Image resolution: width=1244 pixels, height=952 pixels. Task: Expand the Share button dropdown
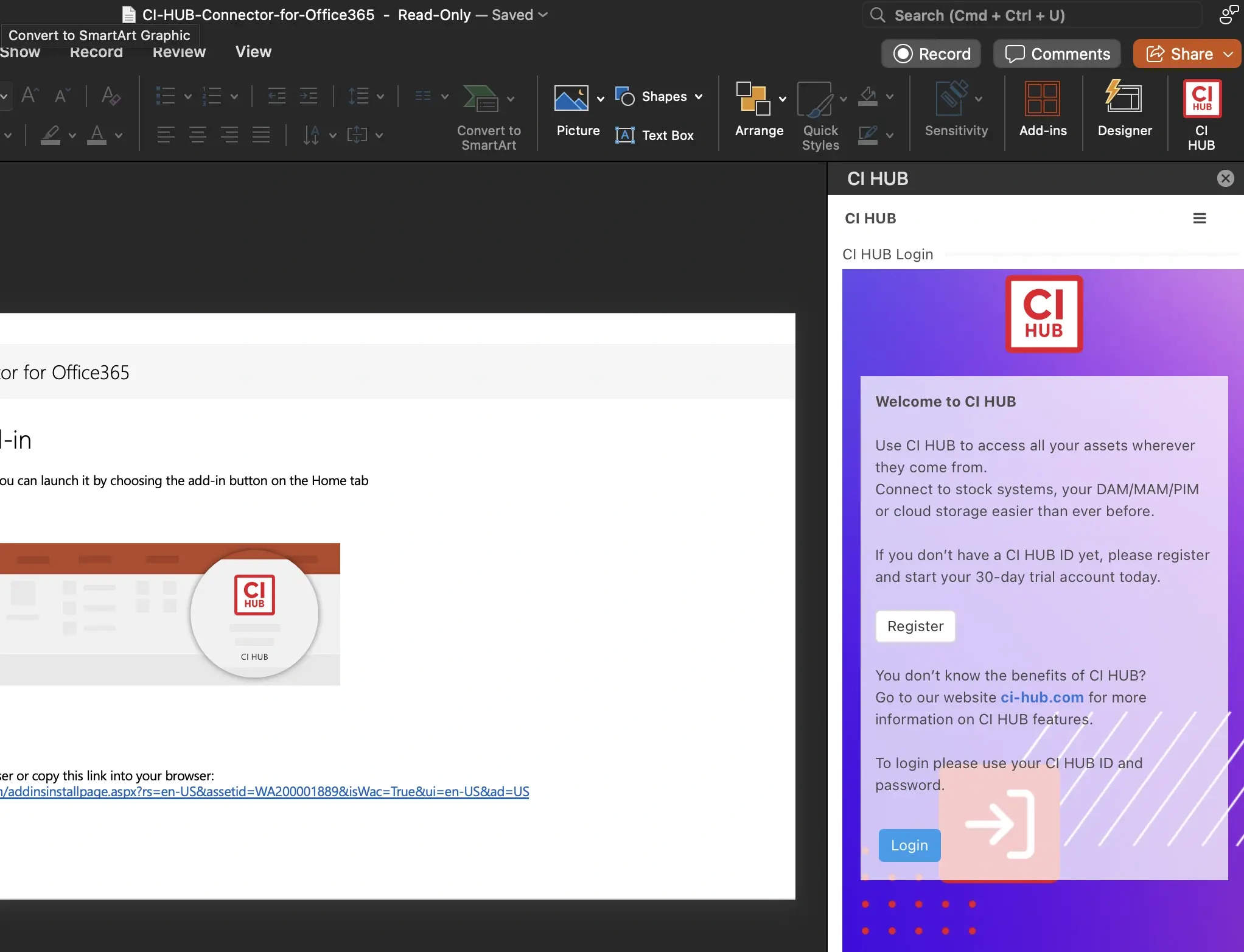tap(1228, 54)
